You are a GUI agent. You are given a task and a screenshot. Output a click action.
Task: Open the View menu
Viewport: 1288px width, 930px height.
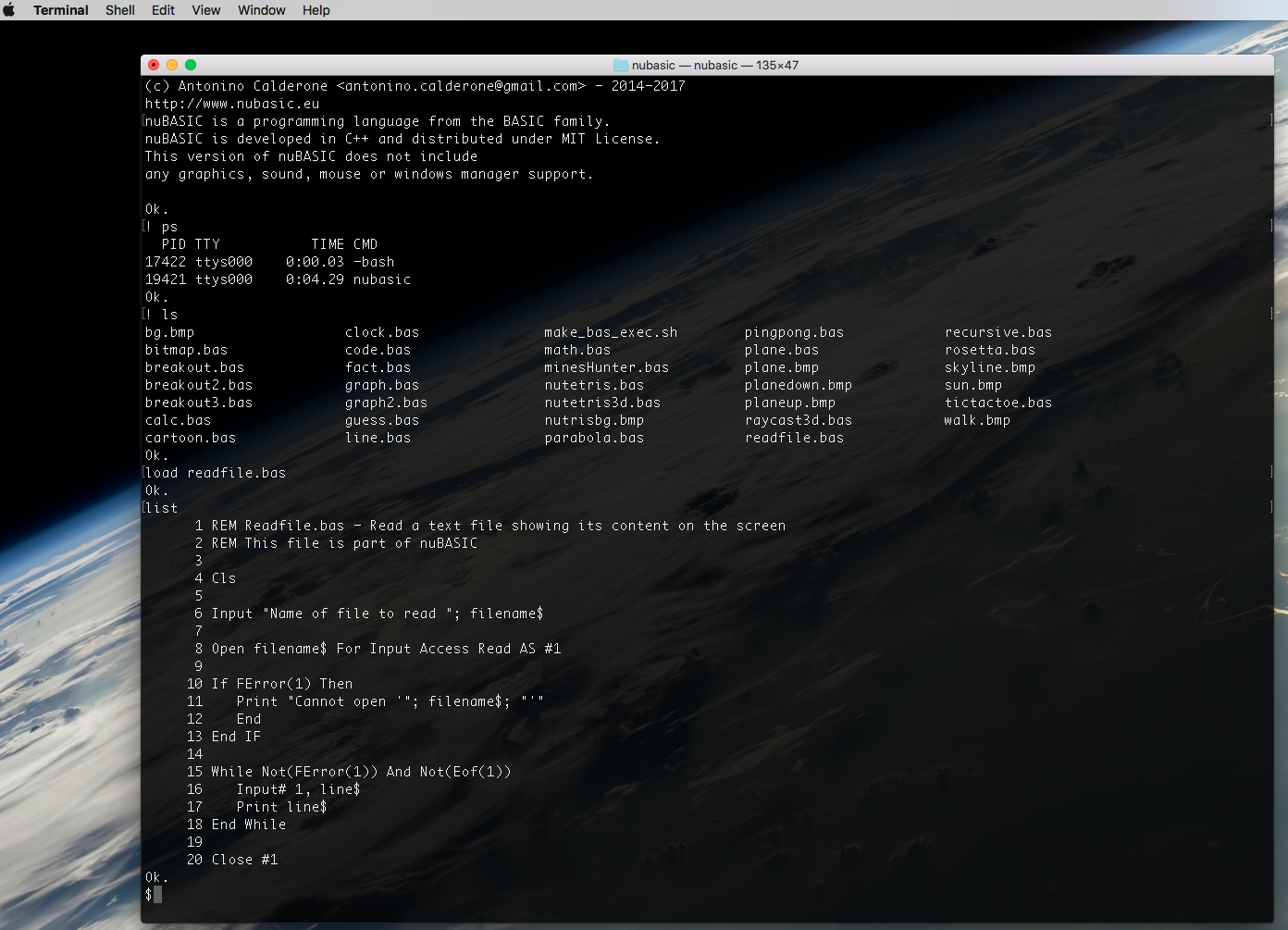click(x=206, y=10)
